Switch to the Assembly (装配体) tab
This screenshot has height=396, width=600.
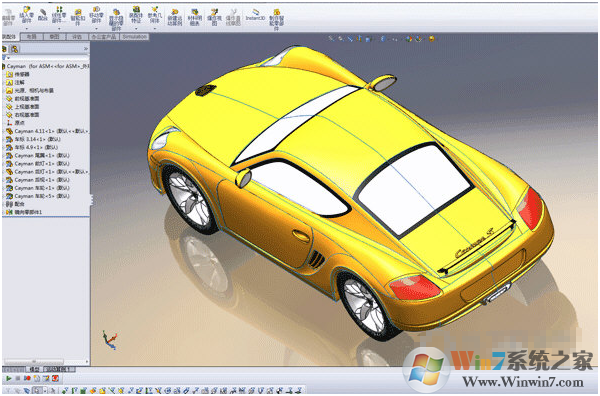(10, 37)
